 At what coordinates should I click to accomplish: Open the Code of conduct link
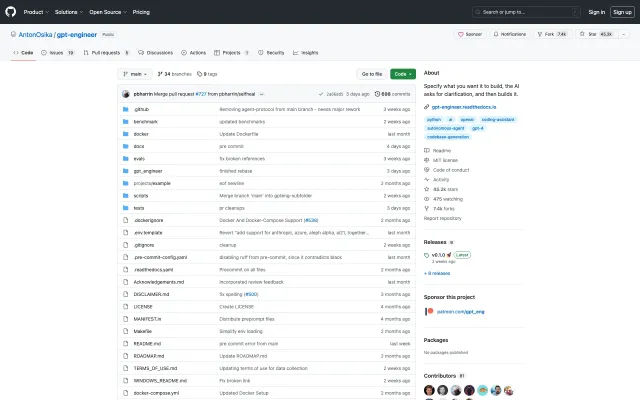click(451, 170)
